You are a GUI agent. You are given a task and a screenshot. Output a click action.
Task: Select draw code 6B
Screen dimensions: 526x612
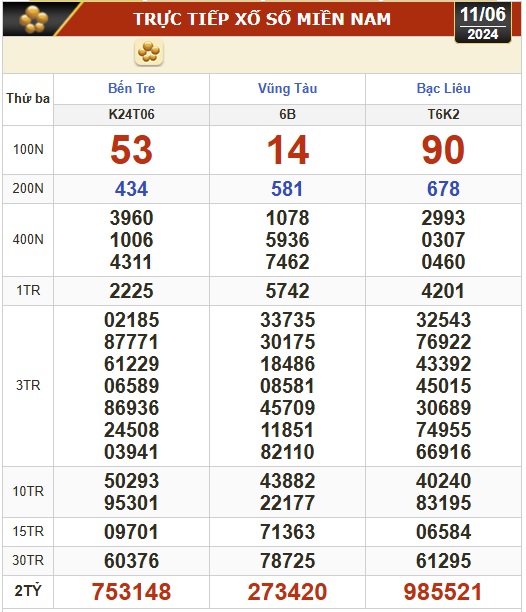(287, 114)
